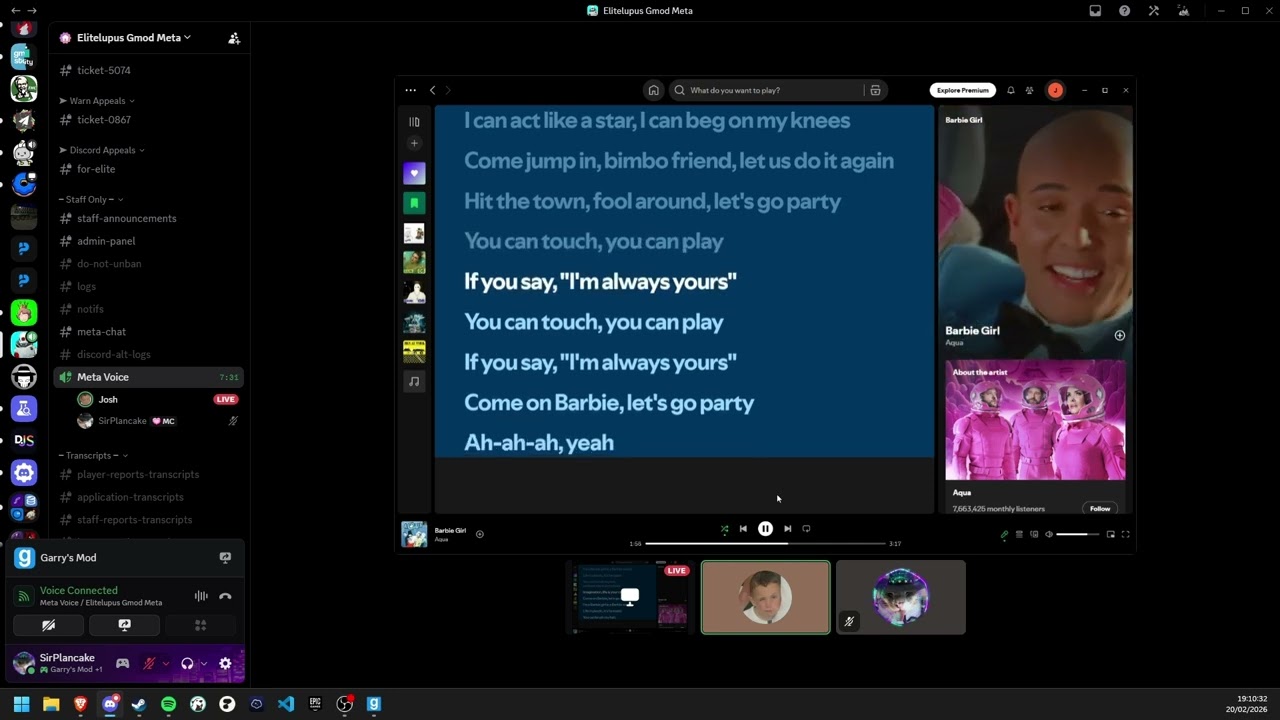1280x720 pixels.
Task: Open the Spotify profile avatar
Action: (1055, 90)
